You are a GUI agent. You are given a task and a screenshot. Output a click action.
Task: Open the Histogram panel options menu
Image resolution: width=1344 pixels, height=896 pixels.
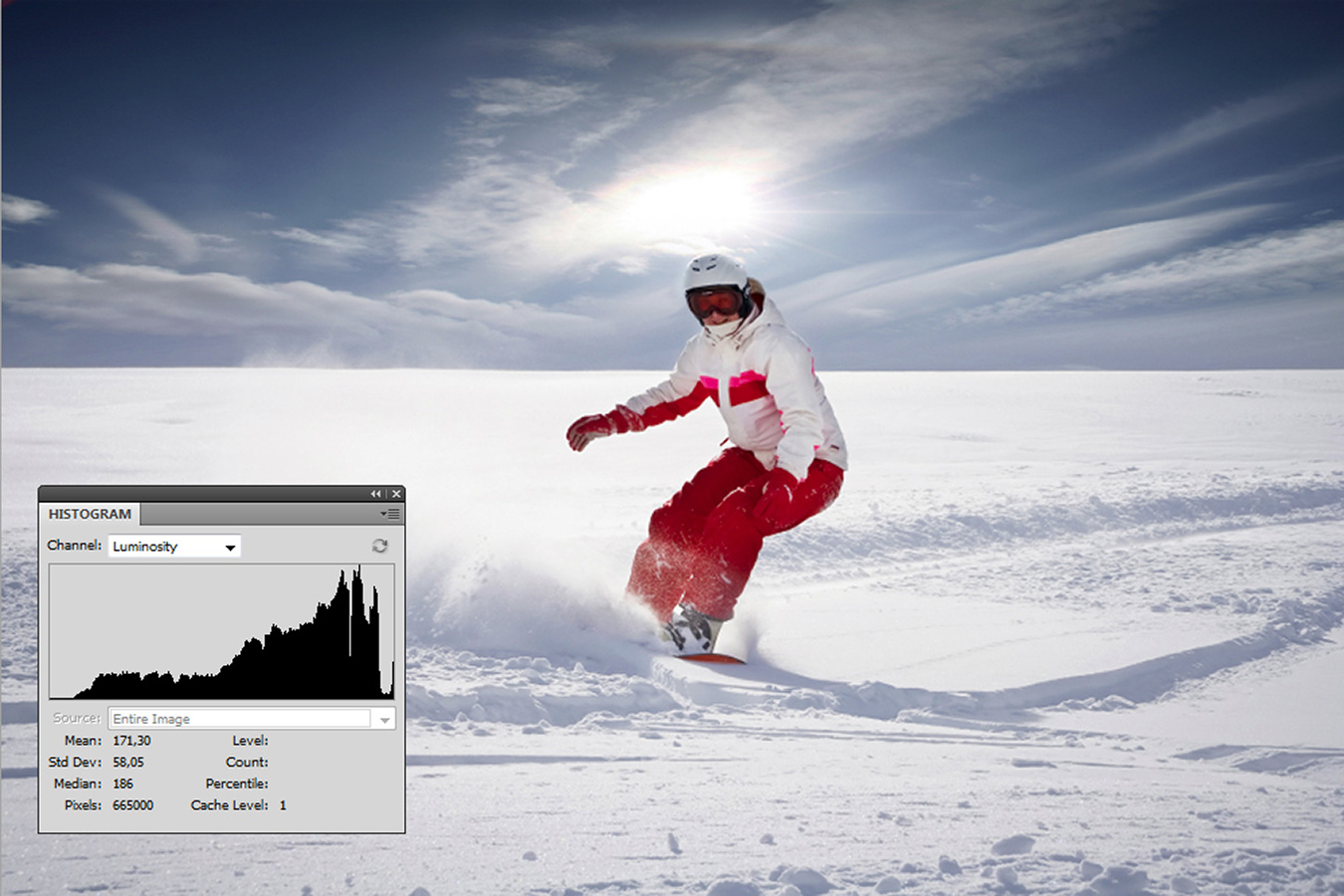pos(390,514)
